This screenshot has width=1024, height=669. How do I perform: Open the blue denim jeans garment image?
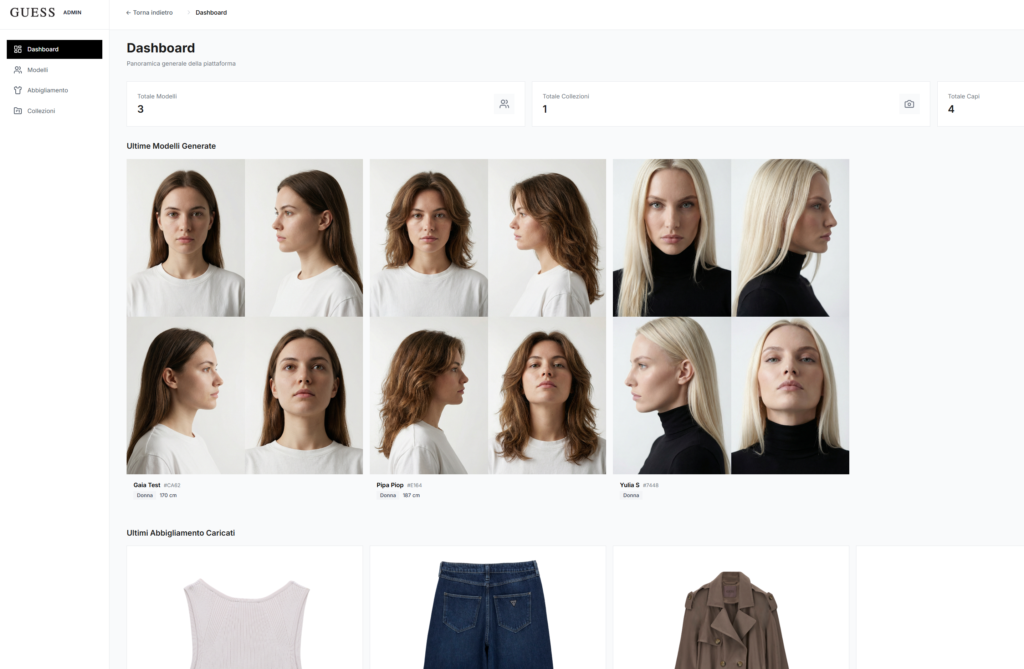487,615
